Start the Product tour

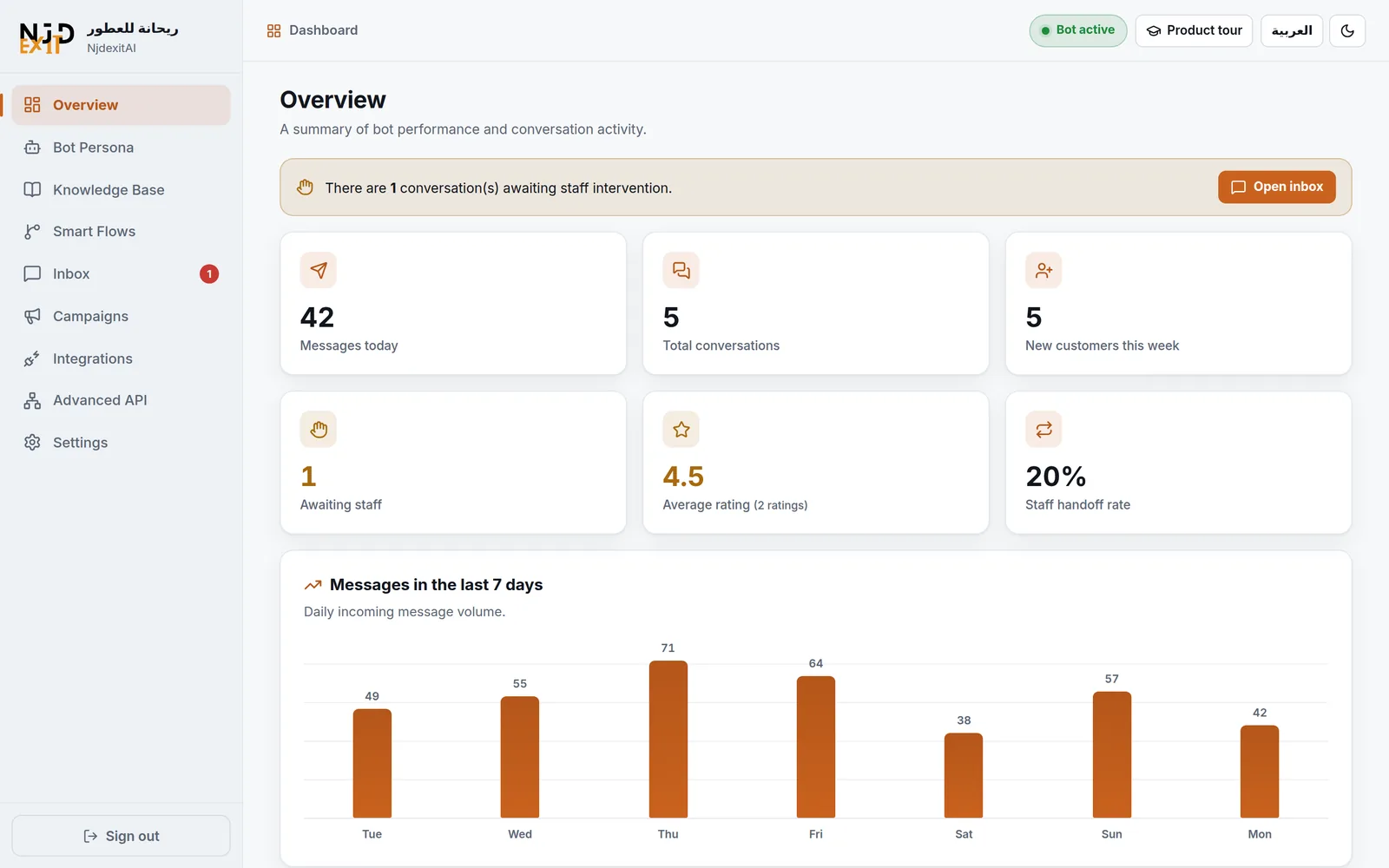(x=1194, y=30)
